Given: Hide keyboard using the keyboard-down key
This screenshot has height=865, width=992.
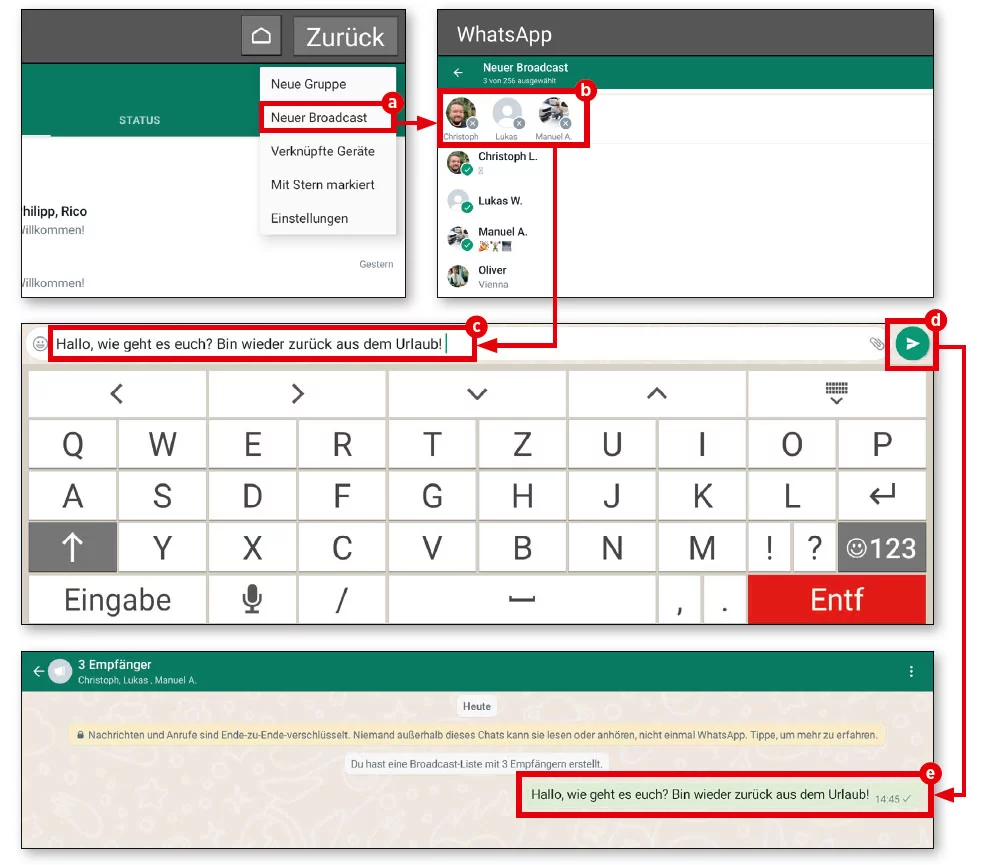Looking at the screenshot, I should pyautogui.click(x=836, y=393).
